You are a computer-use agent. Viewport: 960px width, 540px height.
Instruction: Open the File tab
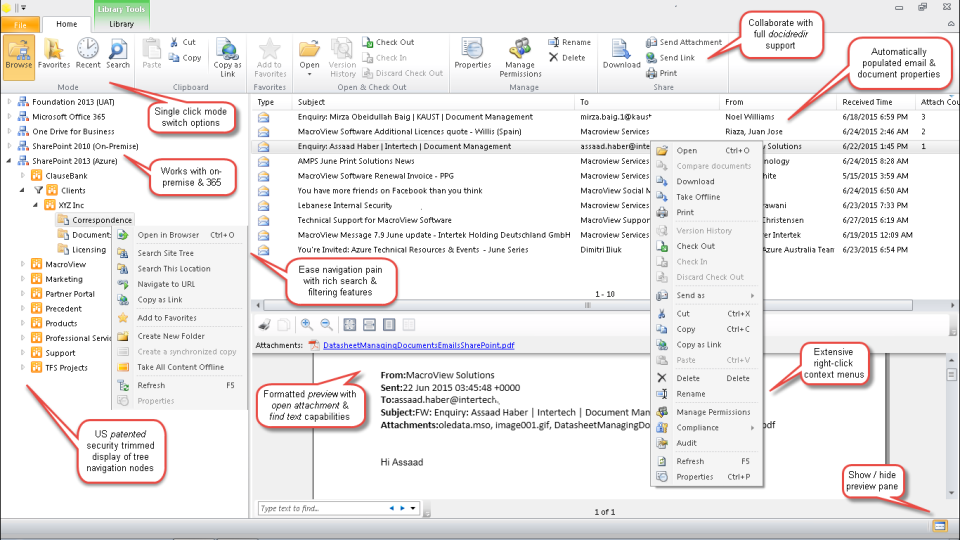20,24
